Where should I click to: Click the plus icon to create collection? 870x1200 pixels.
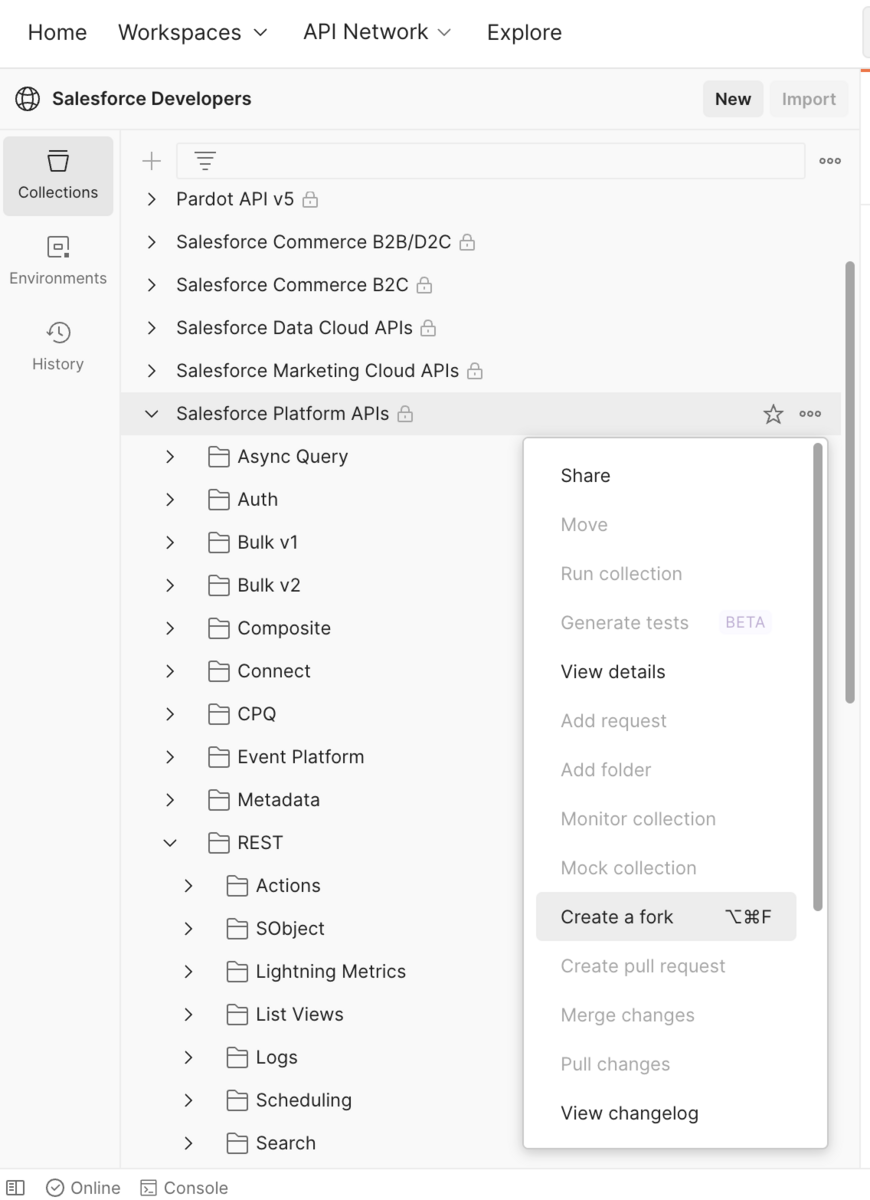tap(151, 160)
